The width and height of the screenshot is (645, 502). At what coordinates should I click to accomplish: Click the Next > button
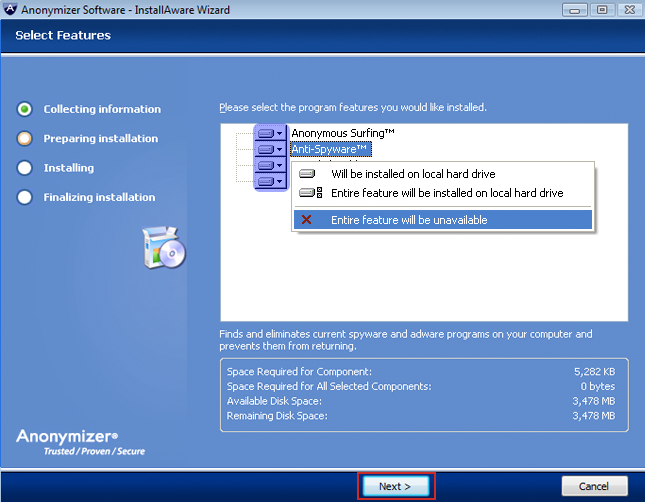[x=396, y=486]
